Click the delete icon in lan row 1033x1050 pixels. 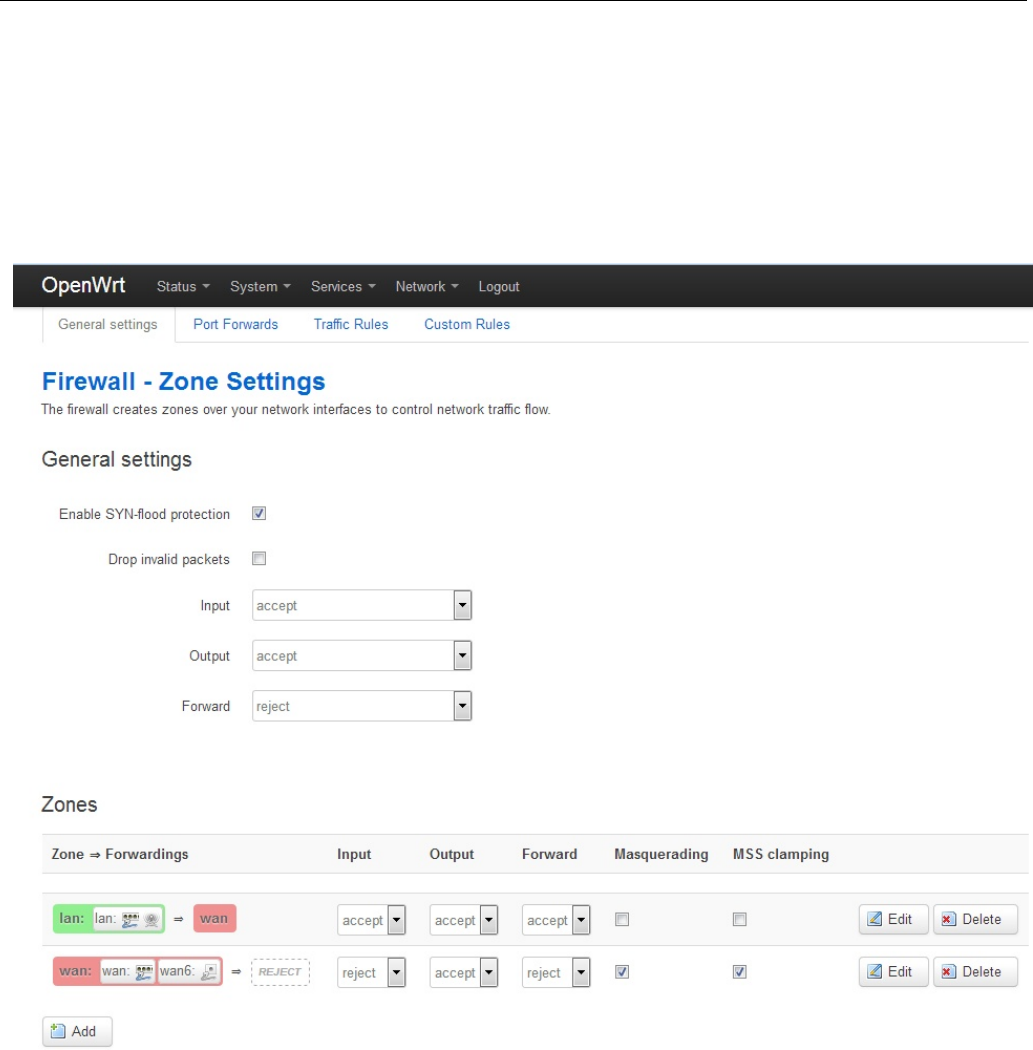pyautogui.click(x=948, y=919)
